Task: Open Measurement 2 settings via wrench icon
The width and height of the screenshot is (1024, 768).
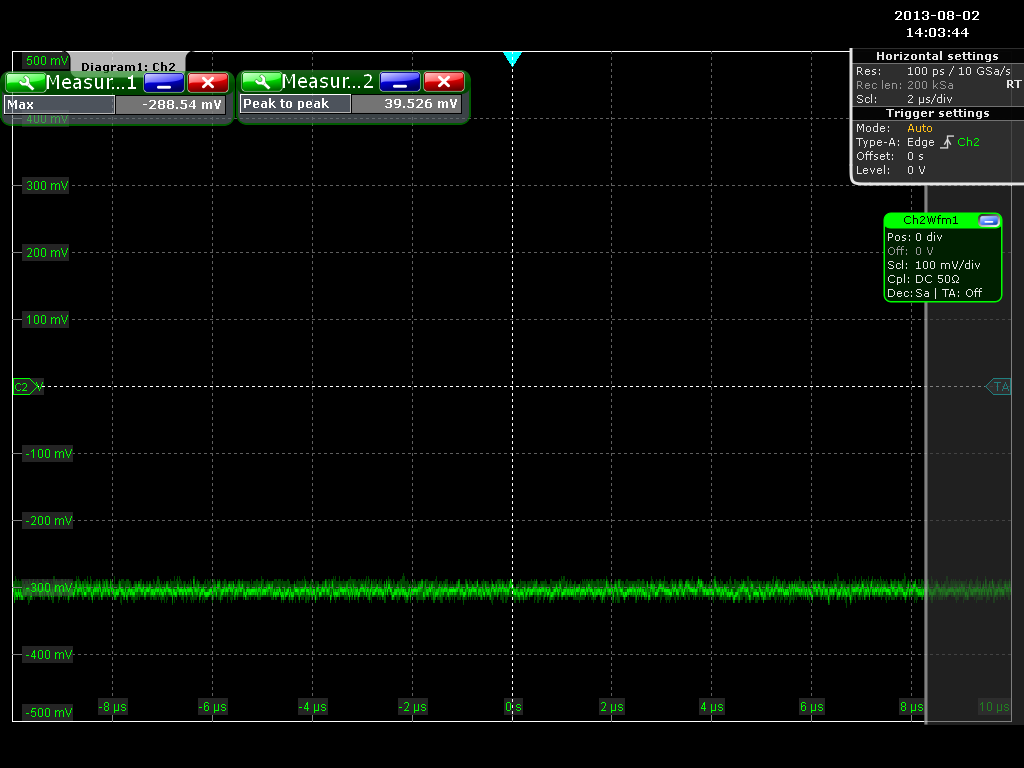Action: pos(261,82)
